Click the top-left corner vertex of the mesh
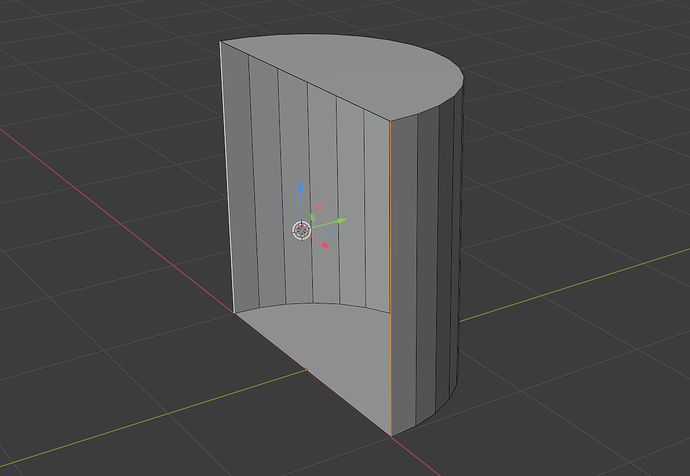This screenshot has height=476, width=690. (x=220, y=42)
